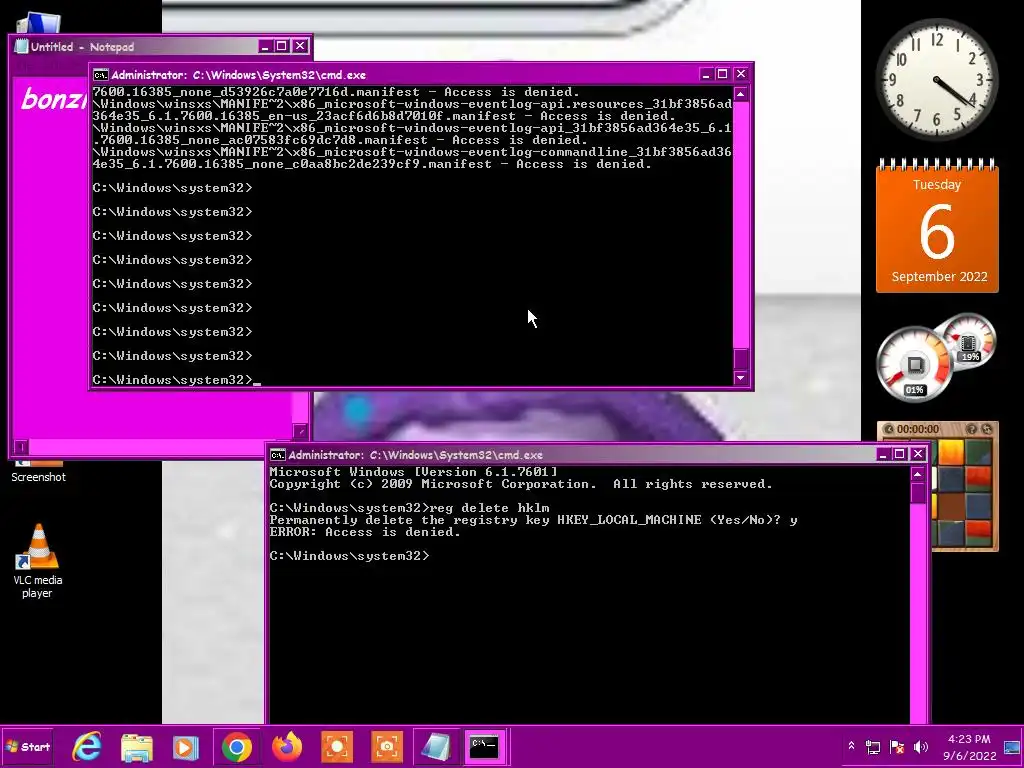1024x768 pixels.
Task: Click the CPU usage gauge showing 01%
Action: (914, 364)
